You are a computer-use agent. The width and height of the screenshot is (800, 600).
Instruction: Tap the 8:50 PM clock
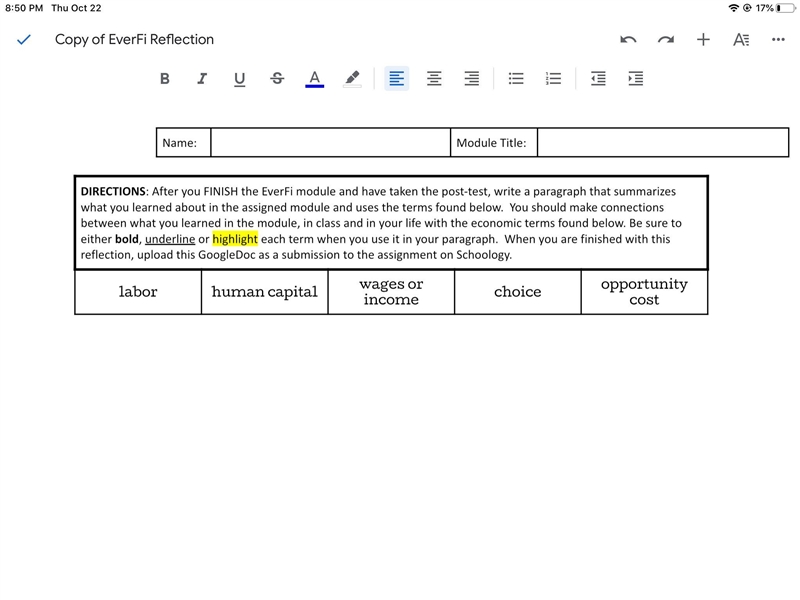point(24,8)
